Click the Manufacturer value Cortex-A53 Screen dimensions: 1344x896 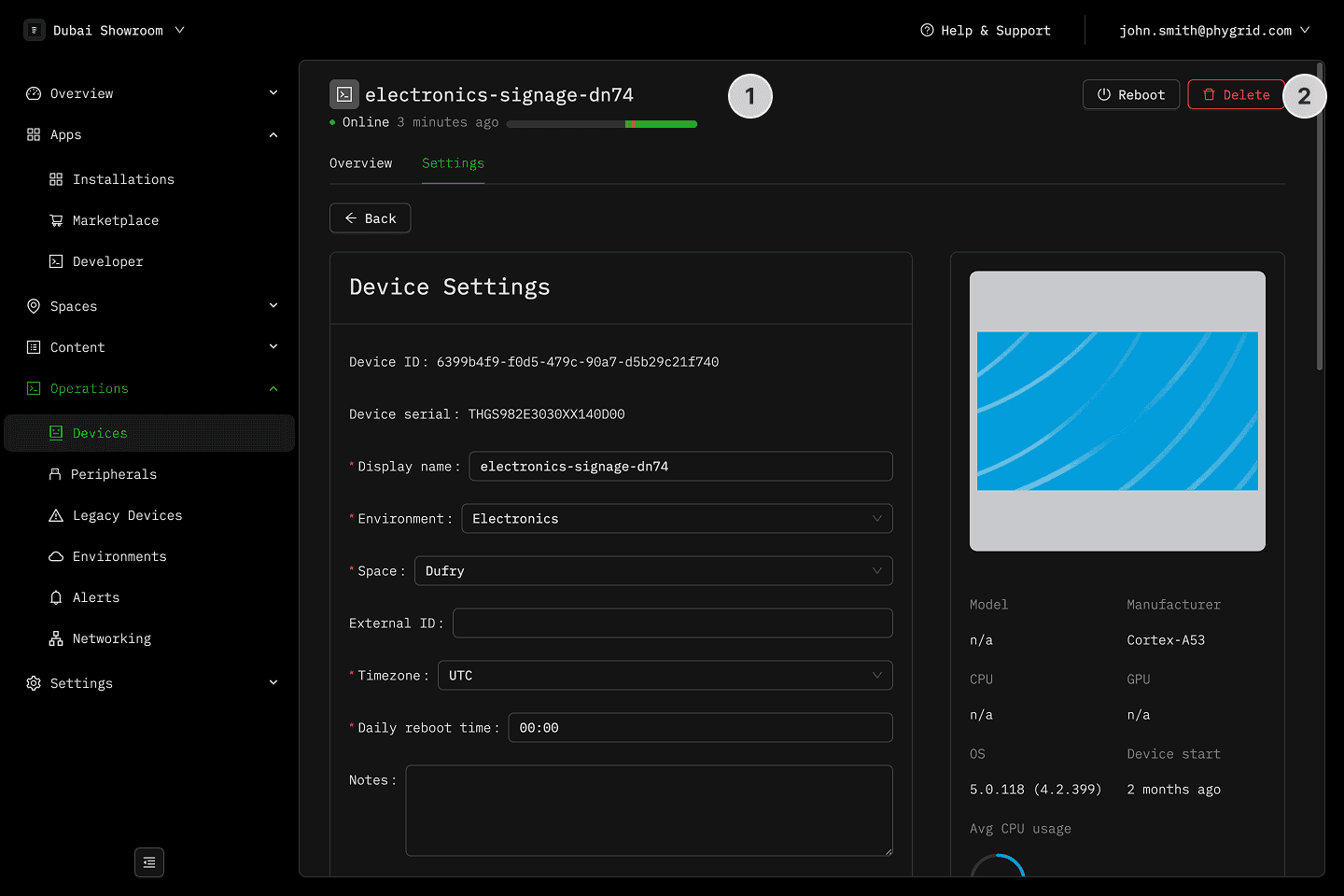1166,640
